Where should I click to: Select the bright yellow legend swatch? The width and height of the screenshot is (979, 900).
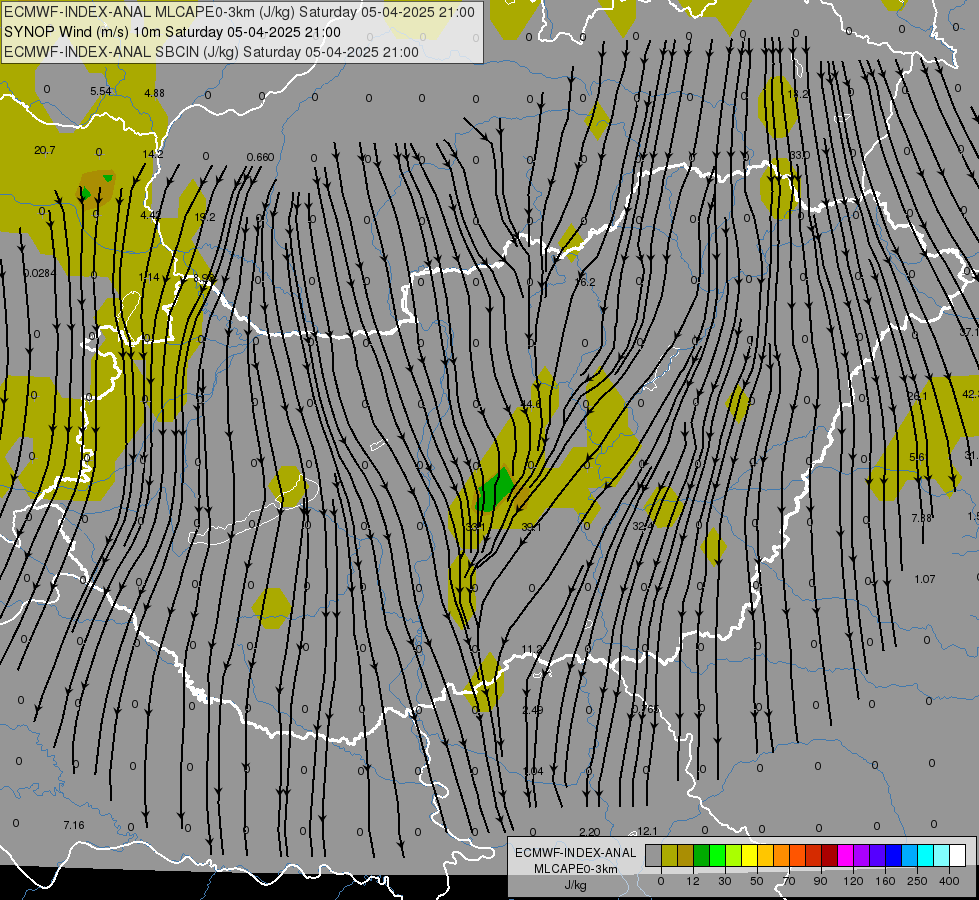pyautogui.click(x=750, y=856)
